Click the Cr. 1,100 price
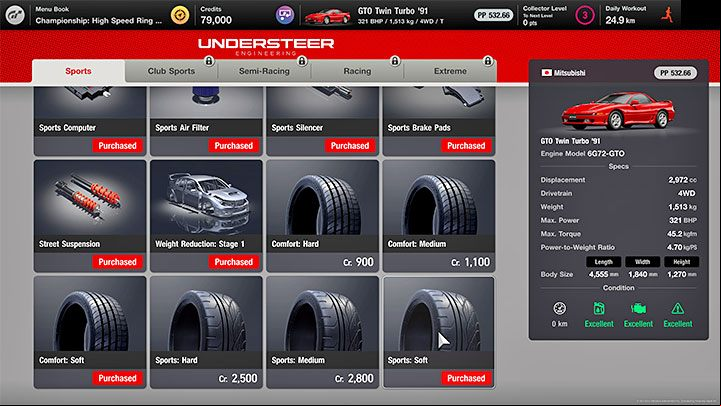The width and height of the screenshot is (721, 406). [x=470, y=262]
